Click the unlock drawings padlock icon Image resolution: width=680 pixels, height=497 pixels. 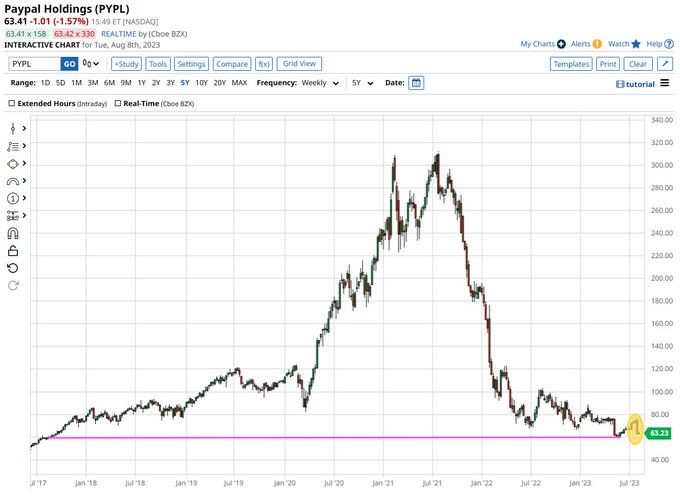tap(13, 251)
